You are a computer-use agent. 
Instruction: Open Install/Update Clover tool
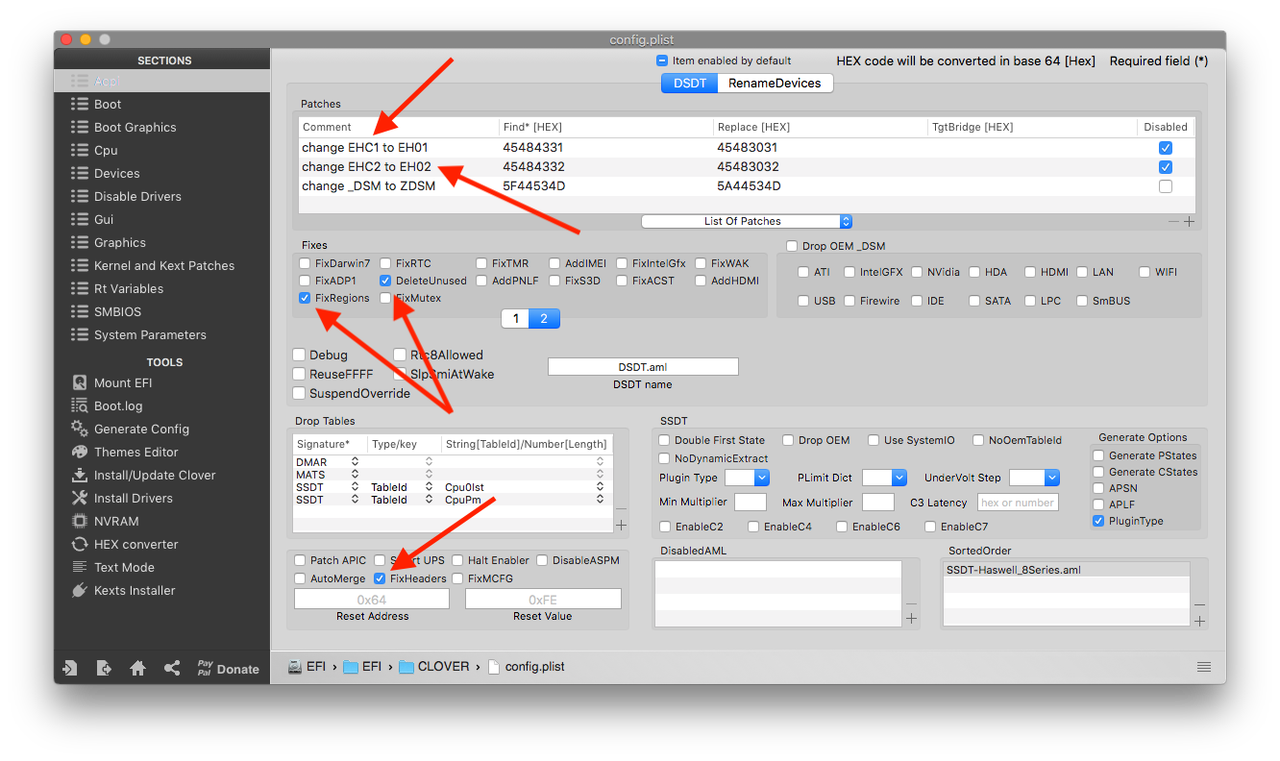coord(155,474)
